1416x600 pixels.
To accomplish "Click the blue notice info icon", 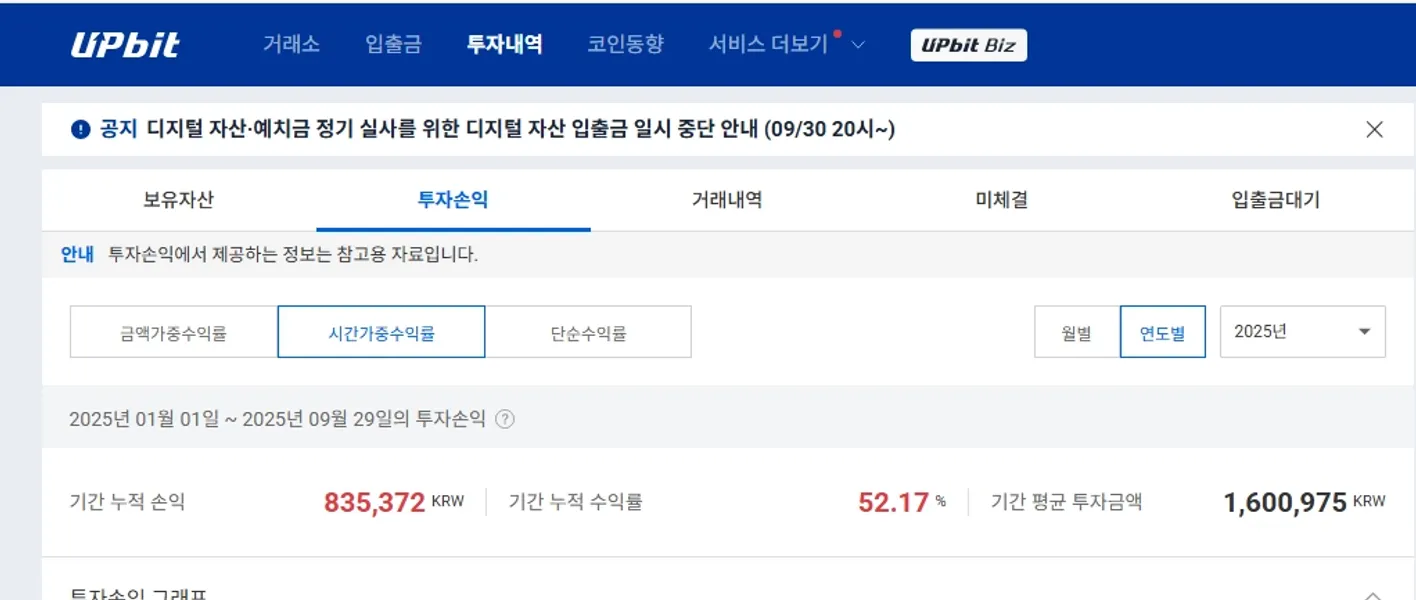I will click(79, 129).
